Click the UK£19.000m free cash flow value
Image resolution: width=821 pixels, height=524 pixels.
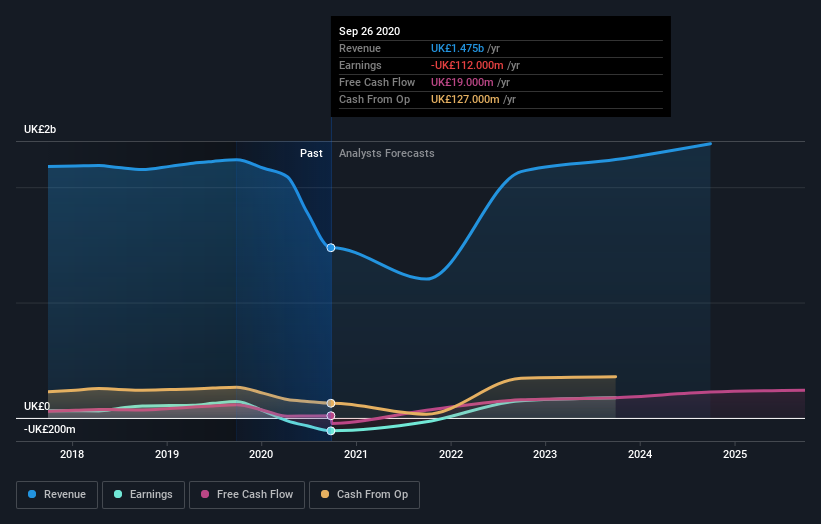[462, 82]
